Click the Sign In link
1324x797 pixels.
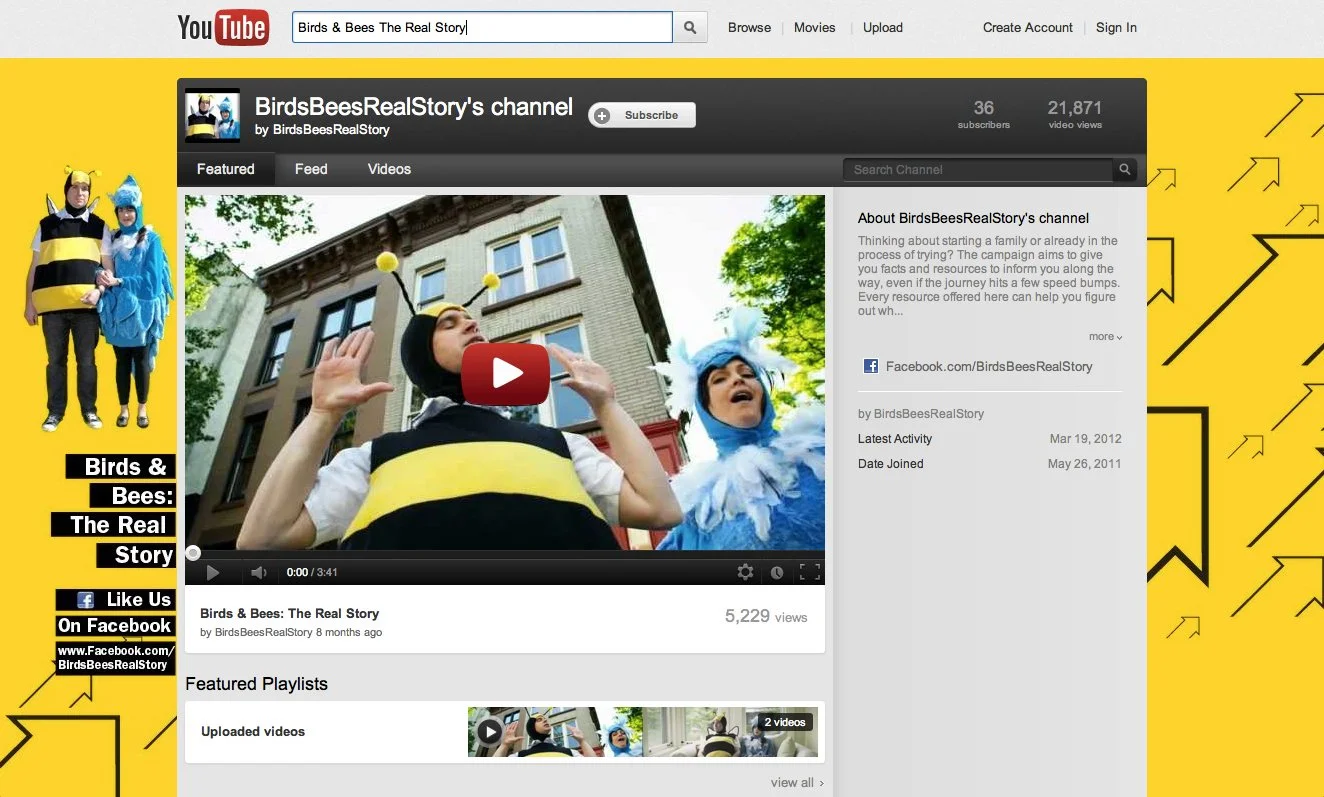click(1116, 28)
